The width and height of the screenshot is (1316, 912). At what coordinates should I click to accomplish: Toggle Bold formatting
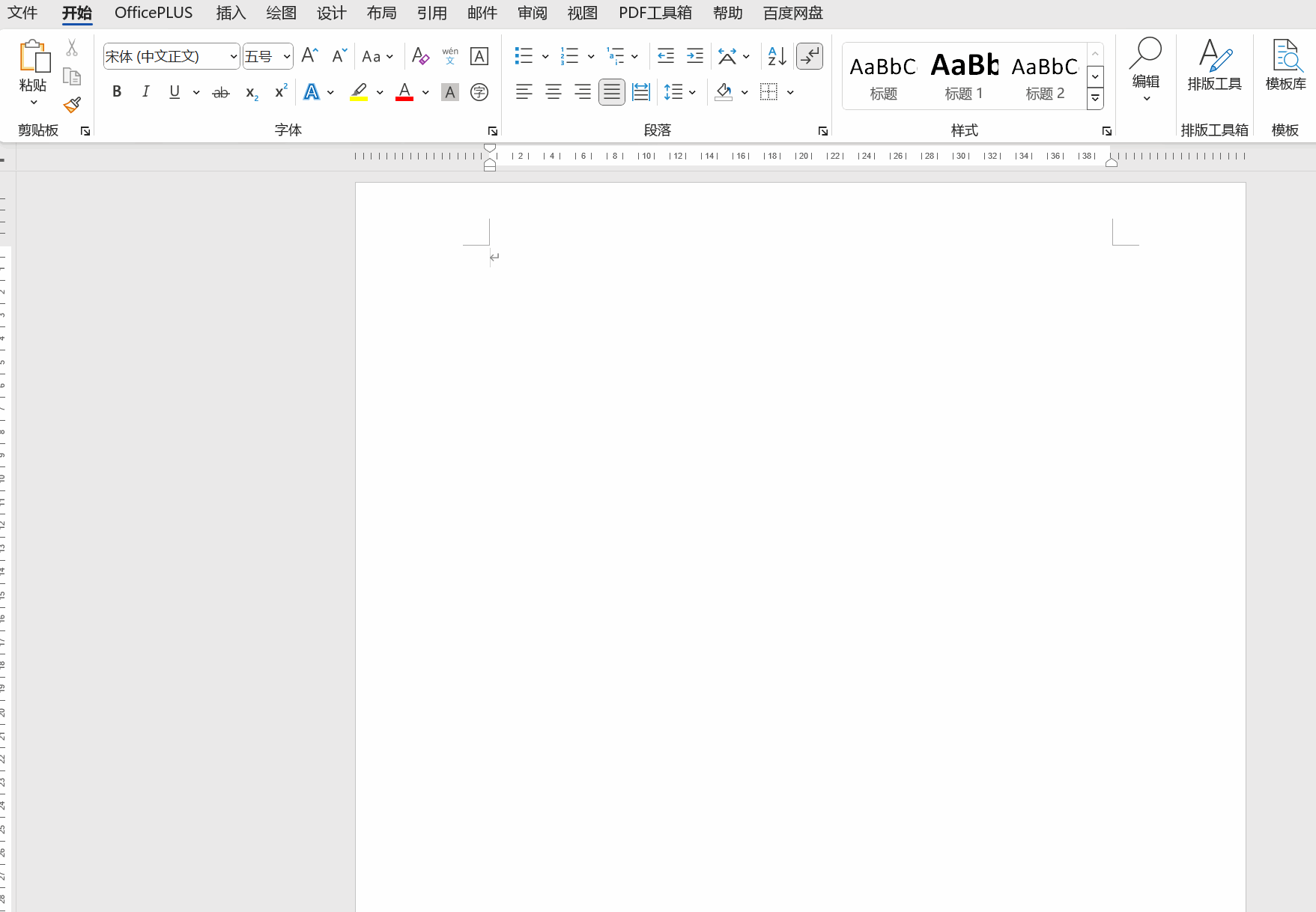coord(117,92)
